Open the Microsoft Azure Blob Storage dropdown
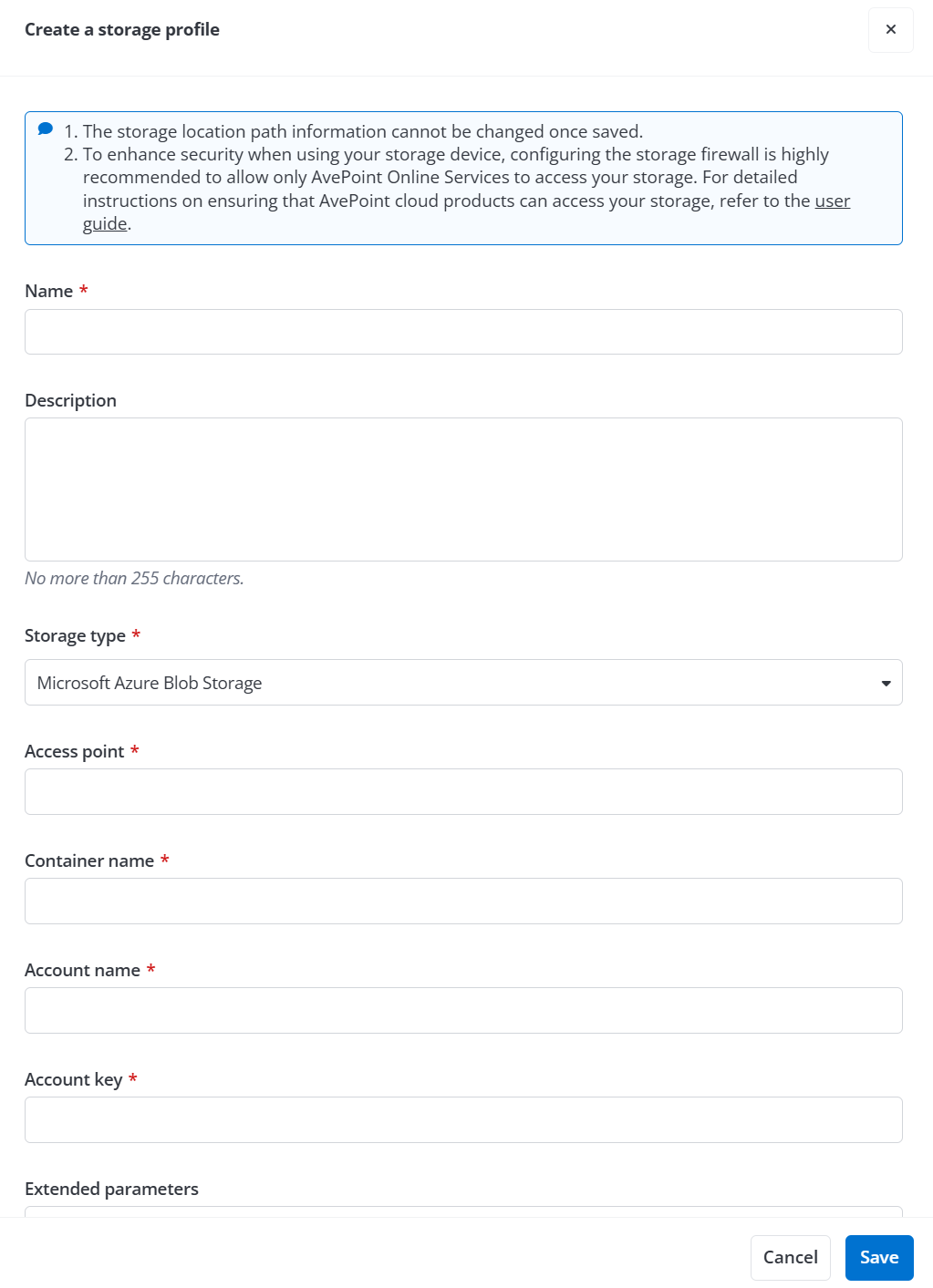The image size is (933, 1288). tap(463, 682)
